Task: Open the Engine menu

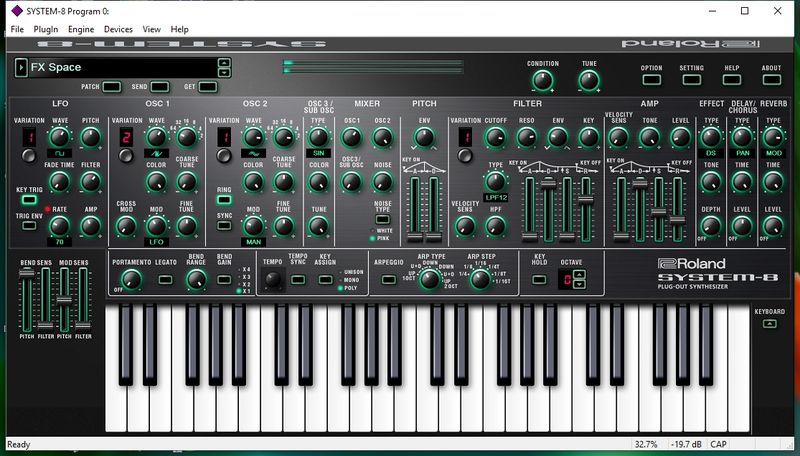Action: [81, 29]
